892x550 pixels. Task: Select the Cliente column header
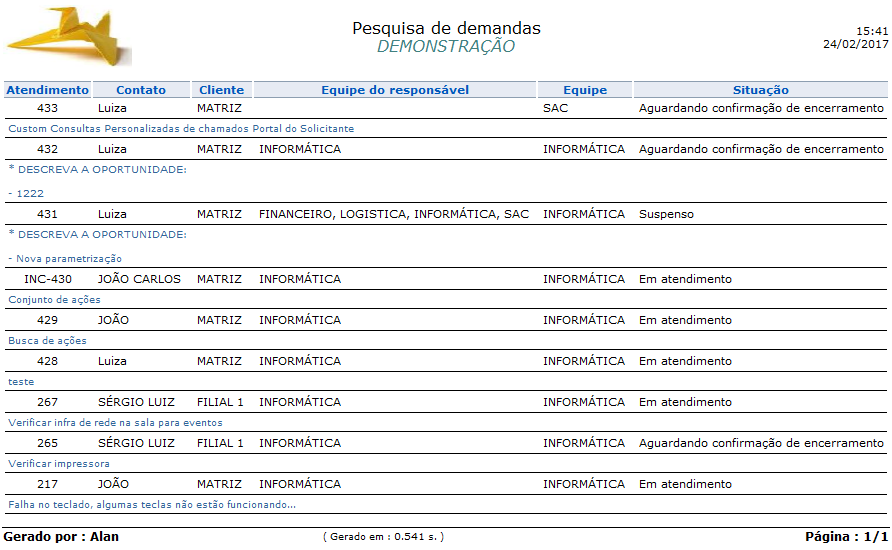[x=221, y=90]
